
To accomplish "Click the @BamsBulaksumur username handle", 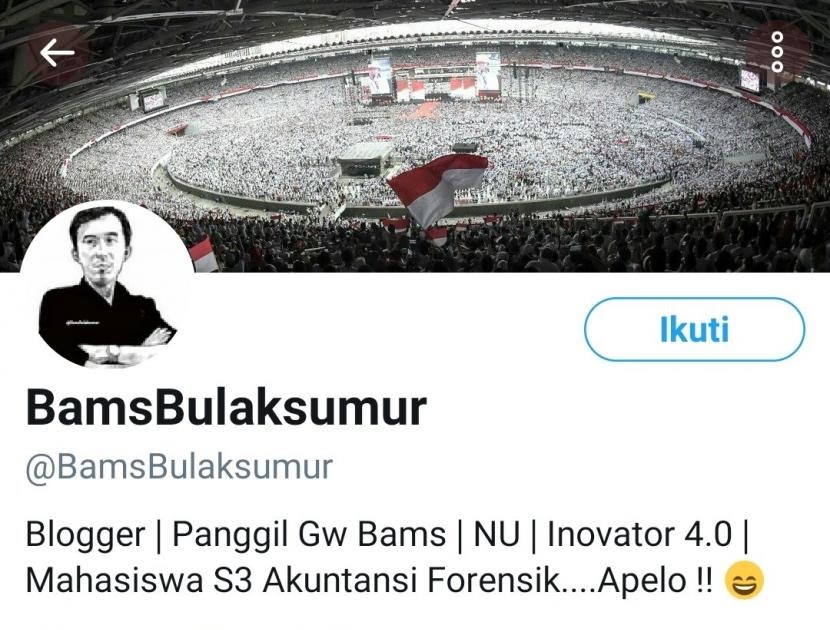I will (179, 467).
